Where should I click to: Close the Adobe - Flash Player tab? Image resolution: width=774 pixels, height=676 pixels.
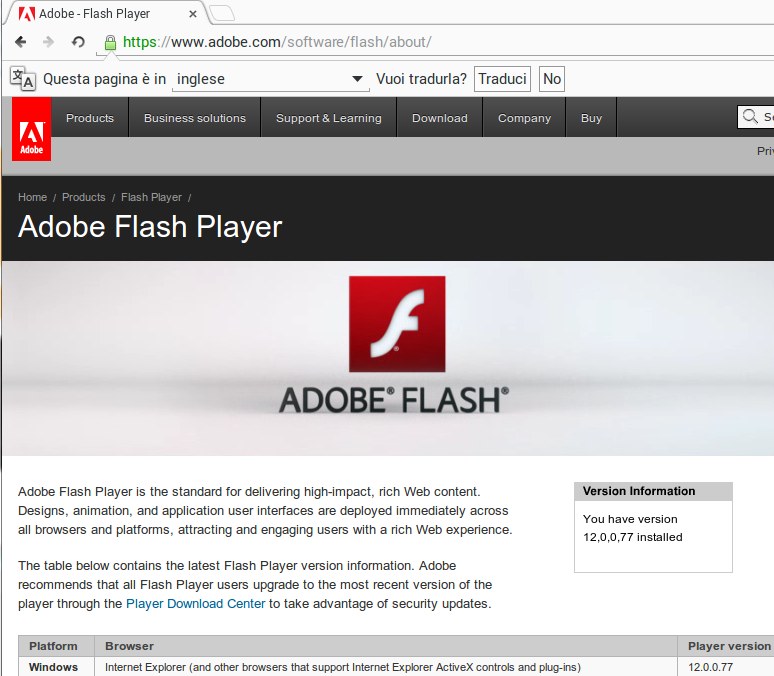(193, 14)
